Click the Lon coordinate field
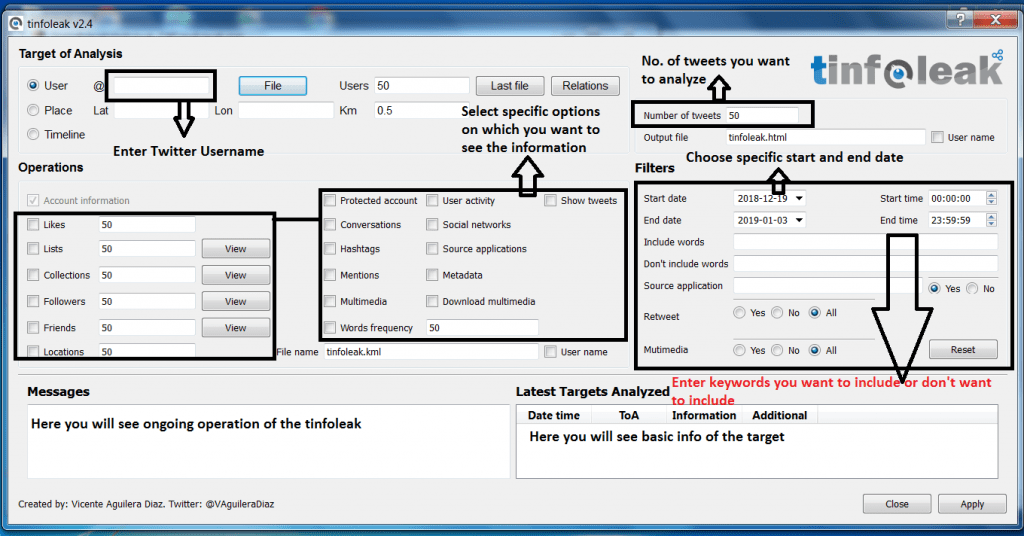1024x536 pixels. [x=286, y=110]
